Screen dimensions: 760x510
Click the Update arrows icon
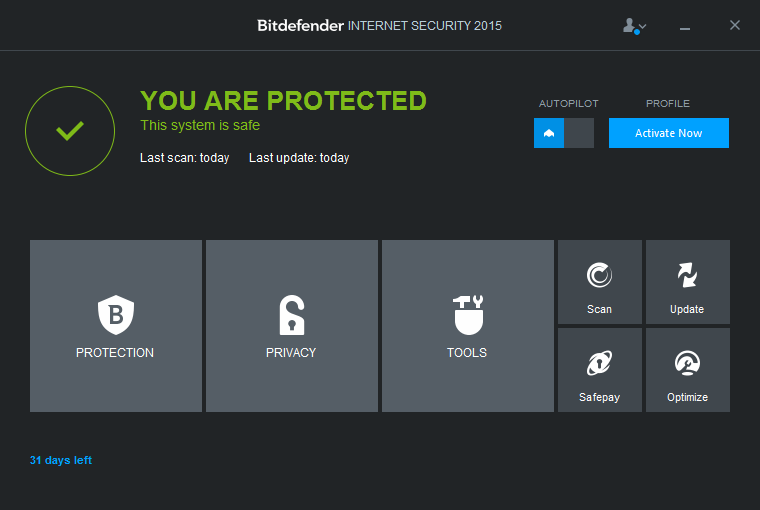click(687, 276)
